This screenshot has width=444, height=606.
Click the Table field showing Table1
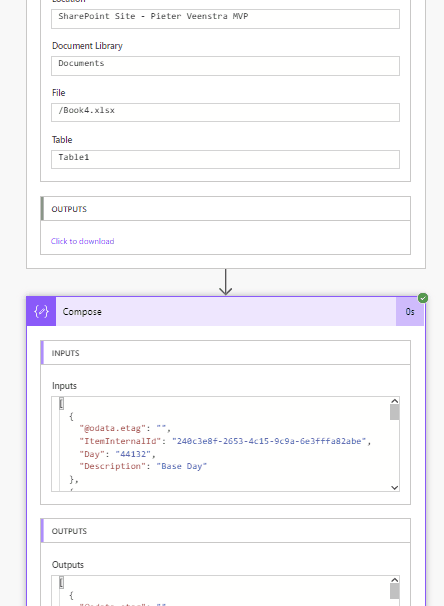tap(225, 159)
